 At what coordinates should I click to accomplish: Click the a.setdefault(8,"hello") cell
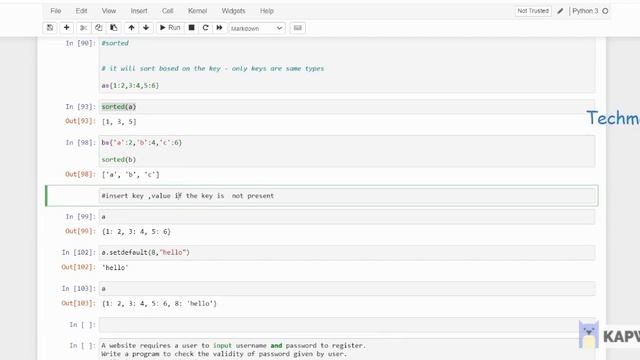tap(347, 253)
